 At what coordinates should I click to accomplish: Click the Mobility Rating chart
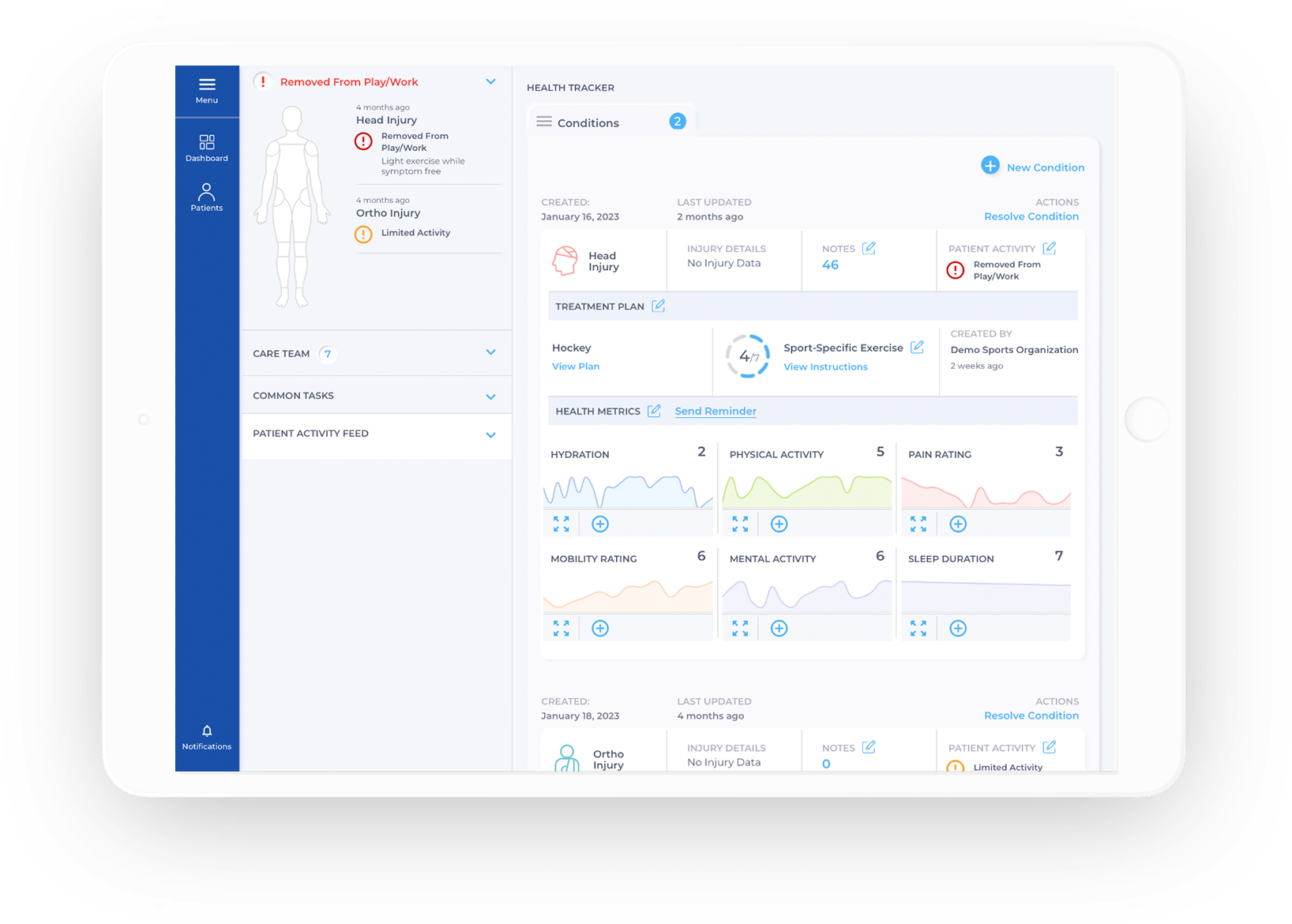point(628,595)
